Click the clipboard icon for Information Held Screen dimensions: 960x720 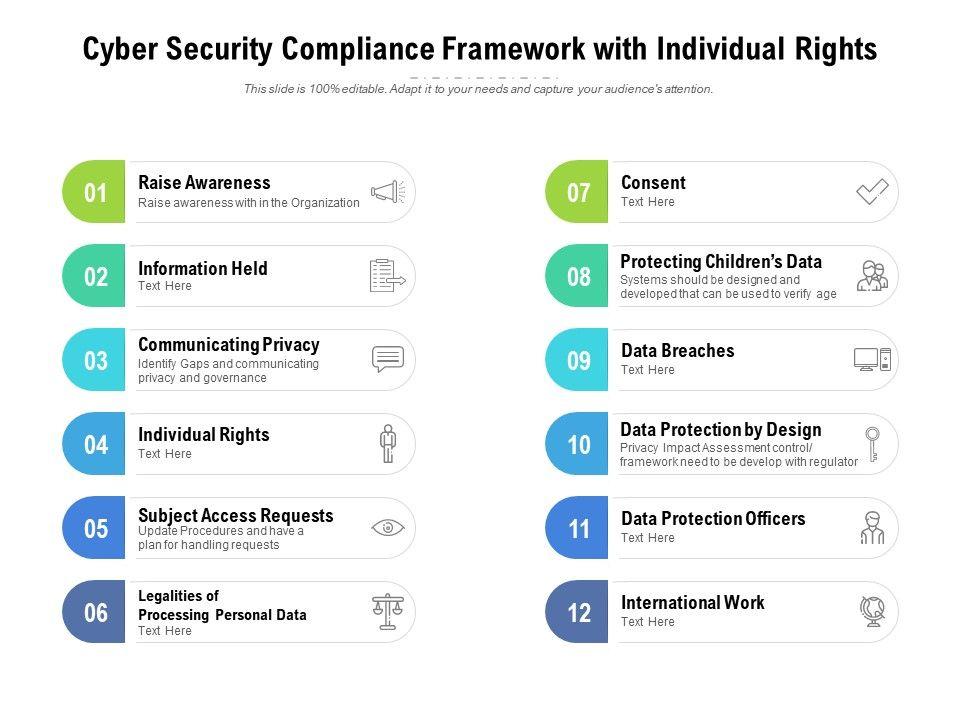coord(387,276)
